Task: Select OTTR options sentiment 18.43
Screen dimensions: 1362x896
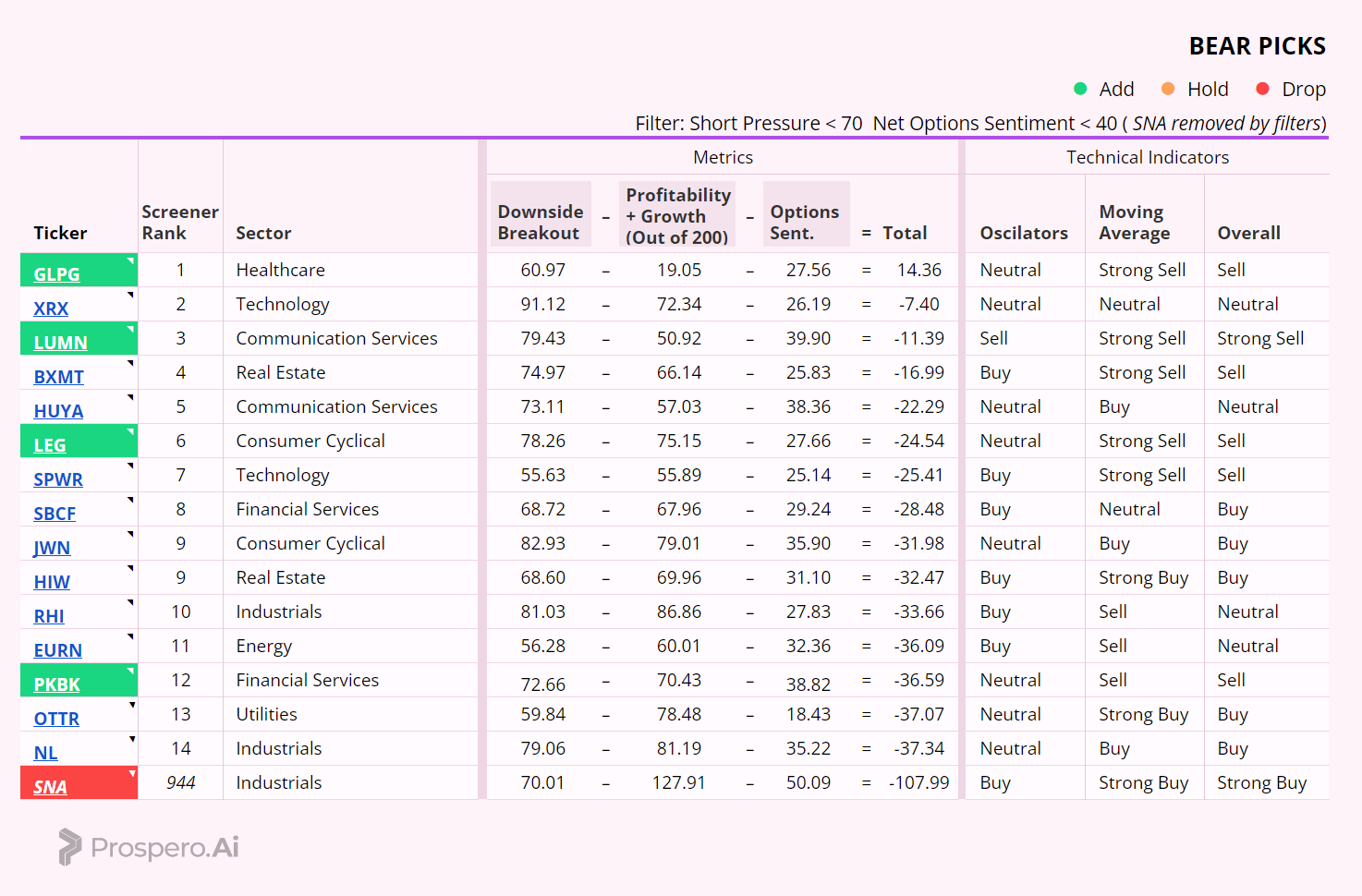Action: [809, 714]
